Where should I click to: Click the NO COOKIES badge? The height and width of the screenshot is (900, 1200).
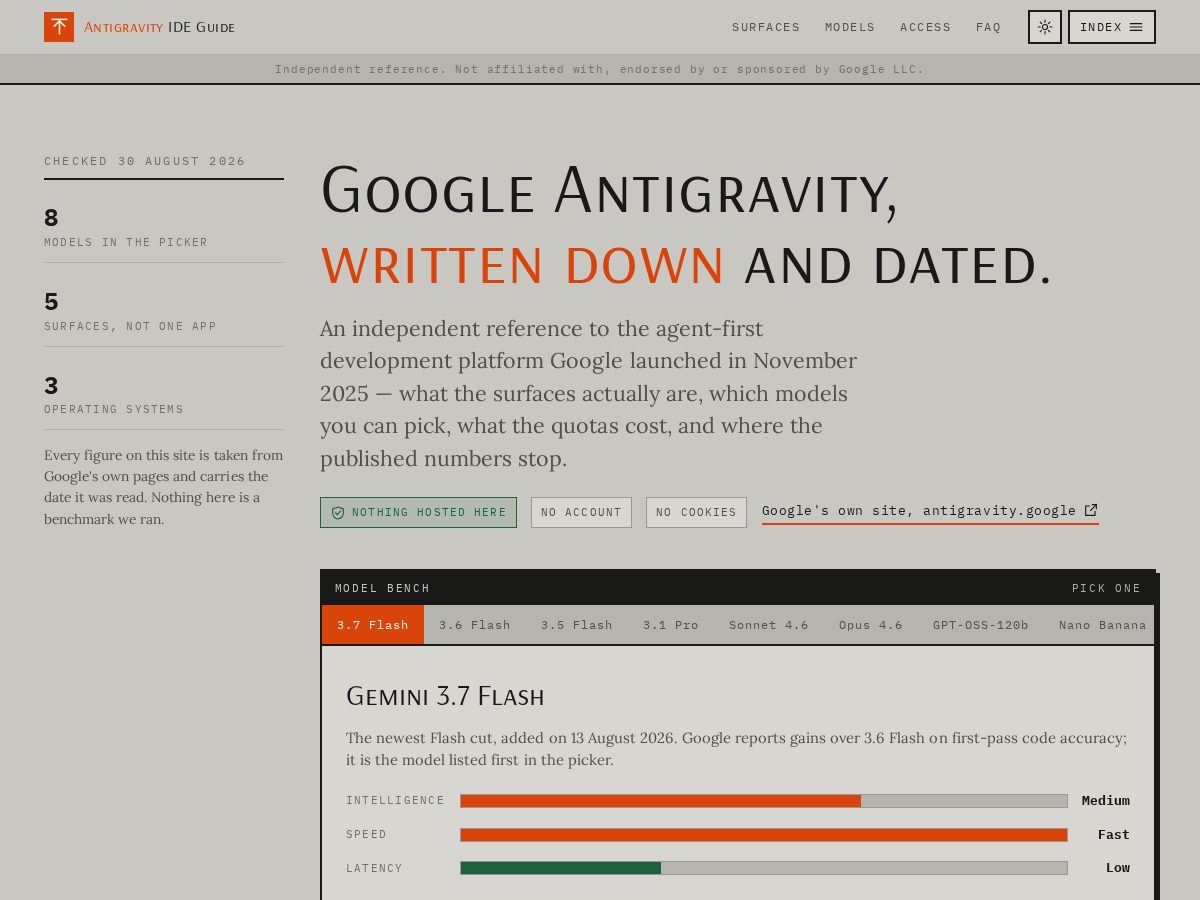click(x=696, y=513)
